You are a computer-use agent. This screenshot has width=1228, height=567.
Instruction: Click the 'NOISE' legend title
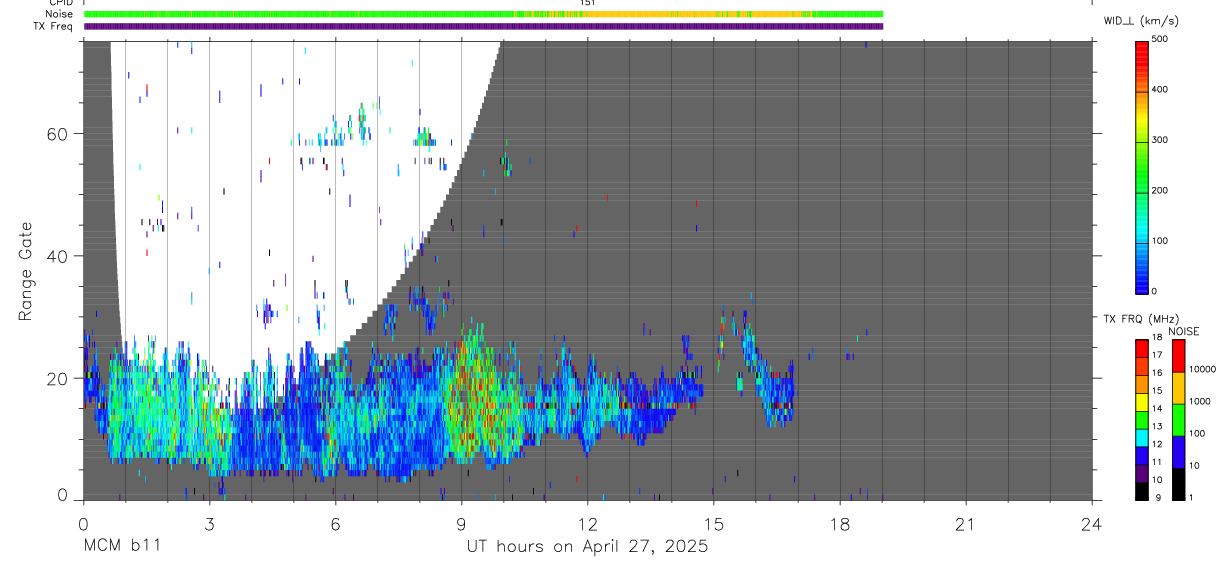[1183, 331]
